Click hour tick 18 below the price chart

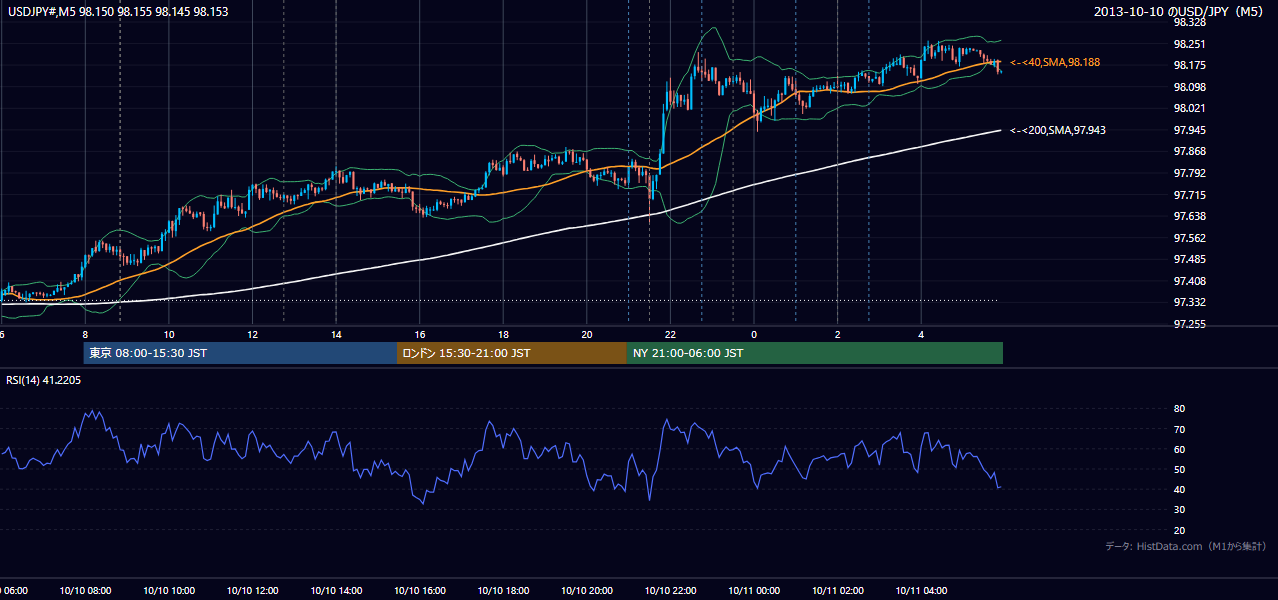point(503,334)
